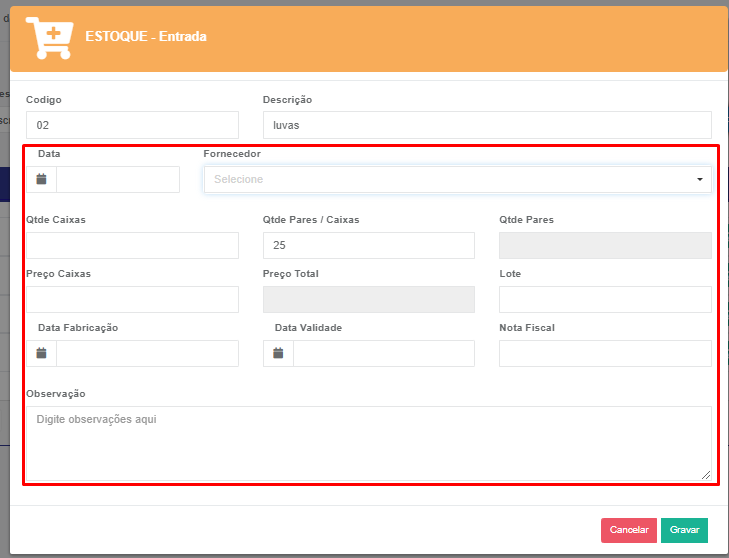Screen dimensions: 729x558
Task: Click the Observação text area
Action: [368, 443]
